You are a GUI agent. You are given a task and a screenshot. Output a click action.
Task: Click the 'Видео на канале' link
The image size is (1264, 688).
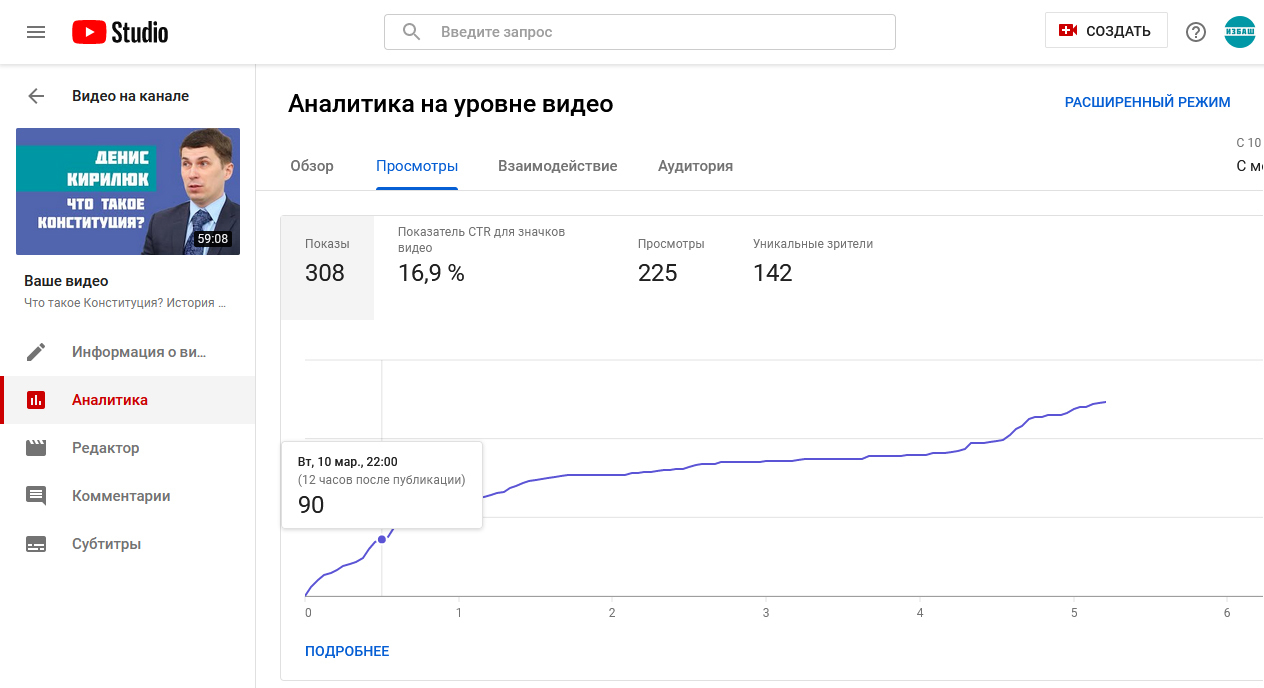point(130,96)
